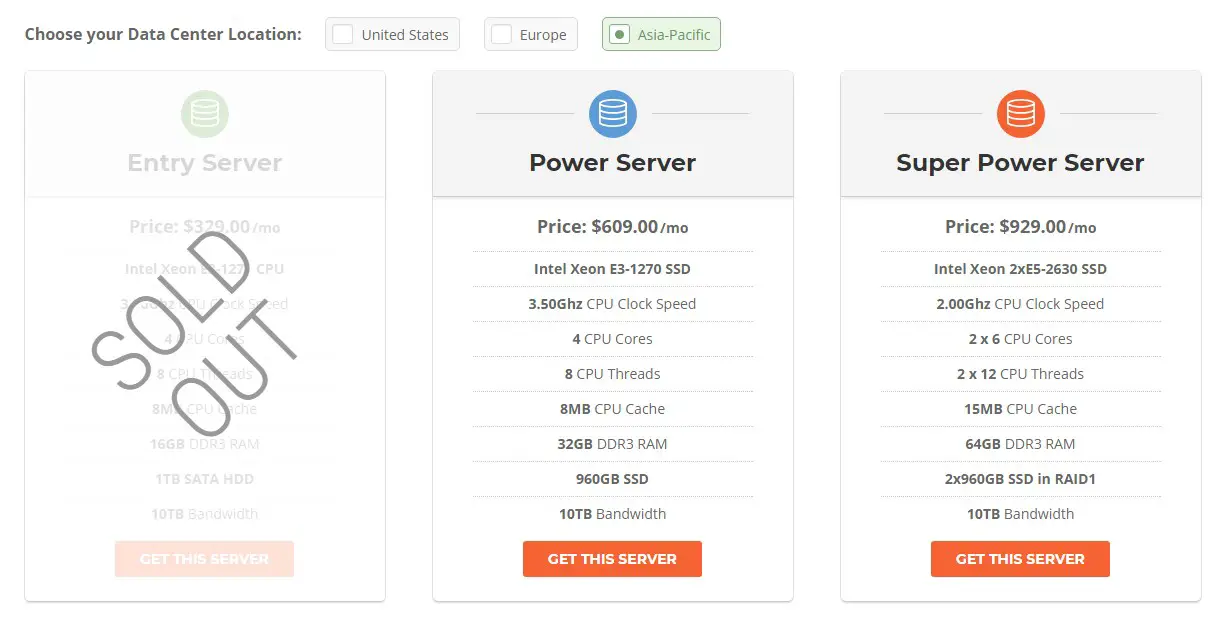Click the $609.00 per month price
The image size is (1212, 620).
(613, 227)
